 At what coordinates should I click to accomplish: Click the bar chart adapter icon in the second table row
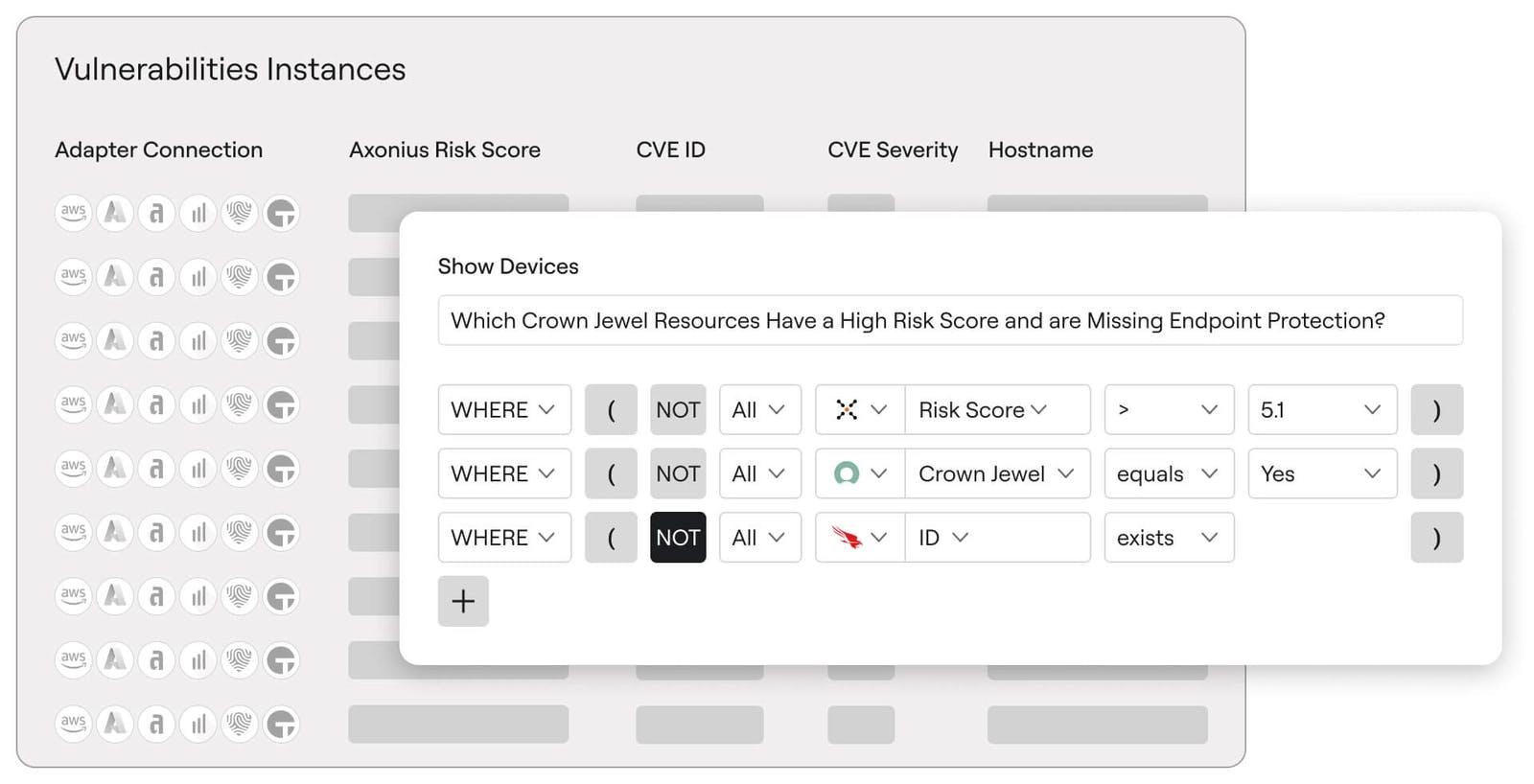pos(198,277)
